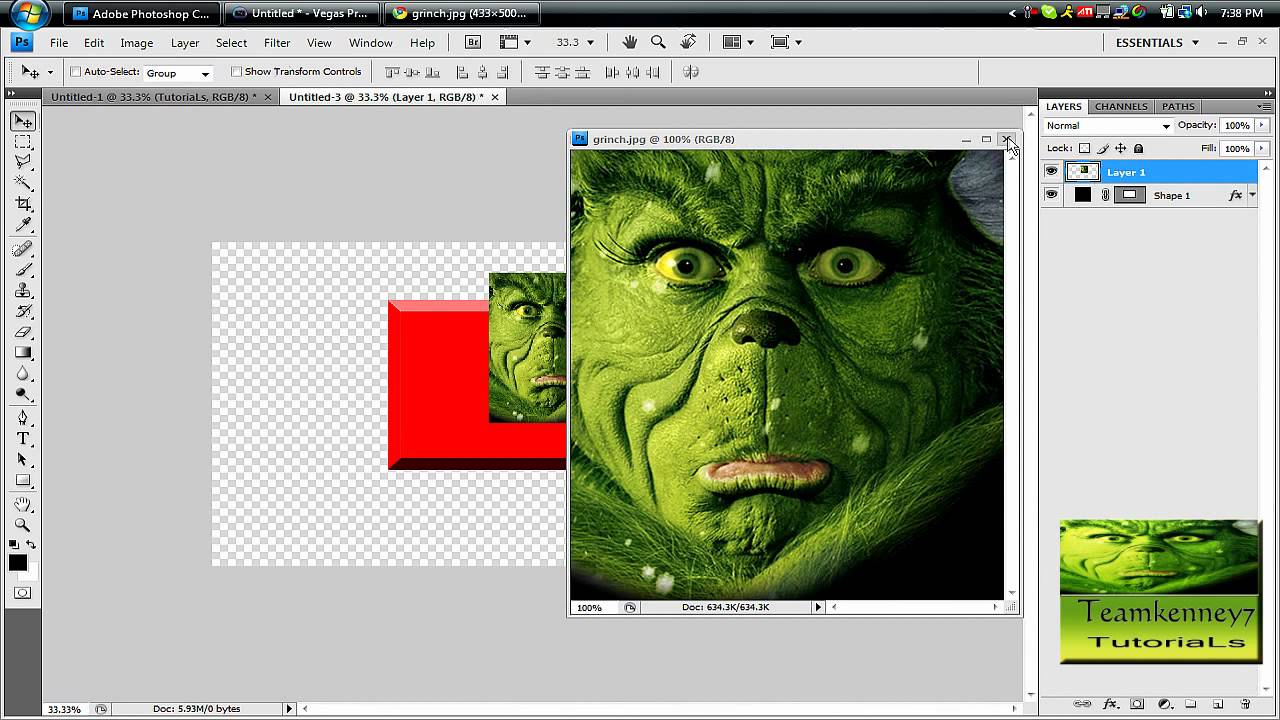
Task: Choose the Eraser tool
Action: (x=23, y=332)
